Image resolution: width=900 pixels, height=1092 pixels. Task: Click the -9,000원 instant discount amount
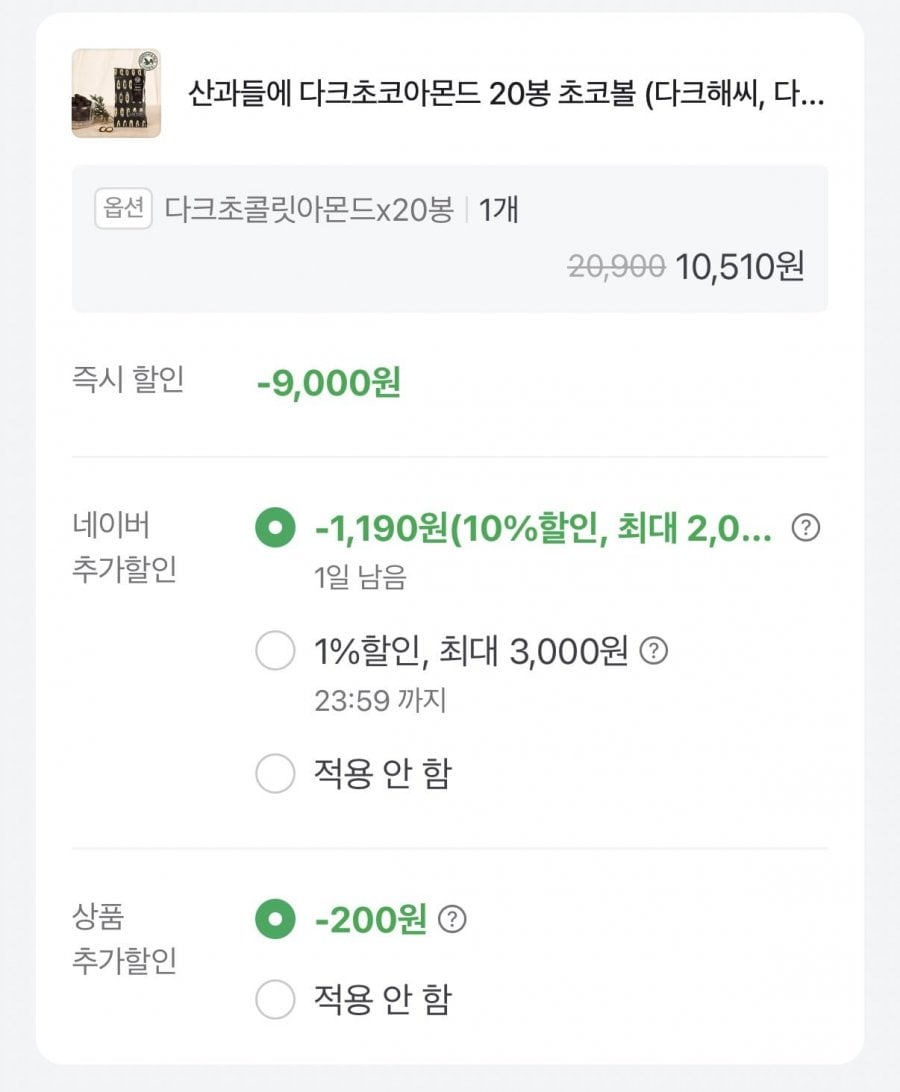coord(328,384)
